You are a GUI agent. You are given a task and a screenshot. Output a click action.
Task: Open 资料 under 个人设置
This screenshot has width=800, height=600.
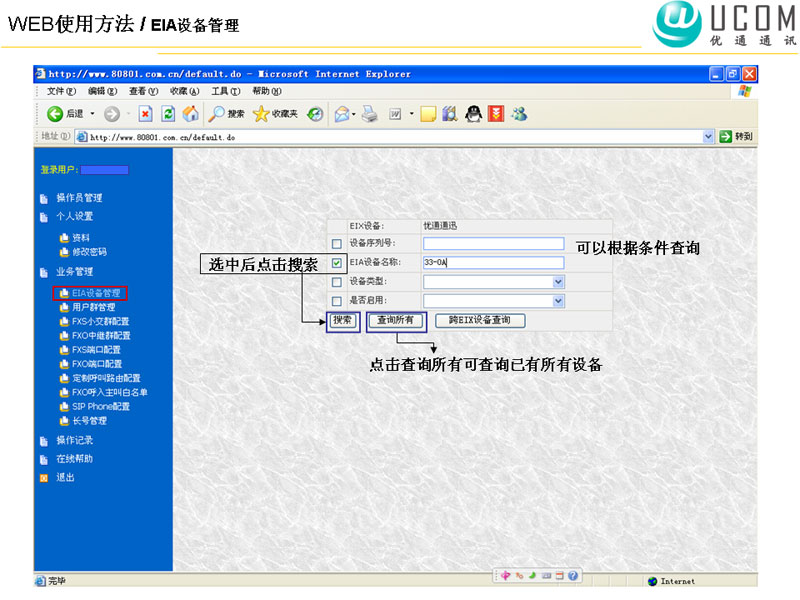pos(81,238)
